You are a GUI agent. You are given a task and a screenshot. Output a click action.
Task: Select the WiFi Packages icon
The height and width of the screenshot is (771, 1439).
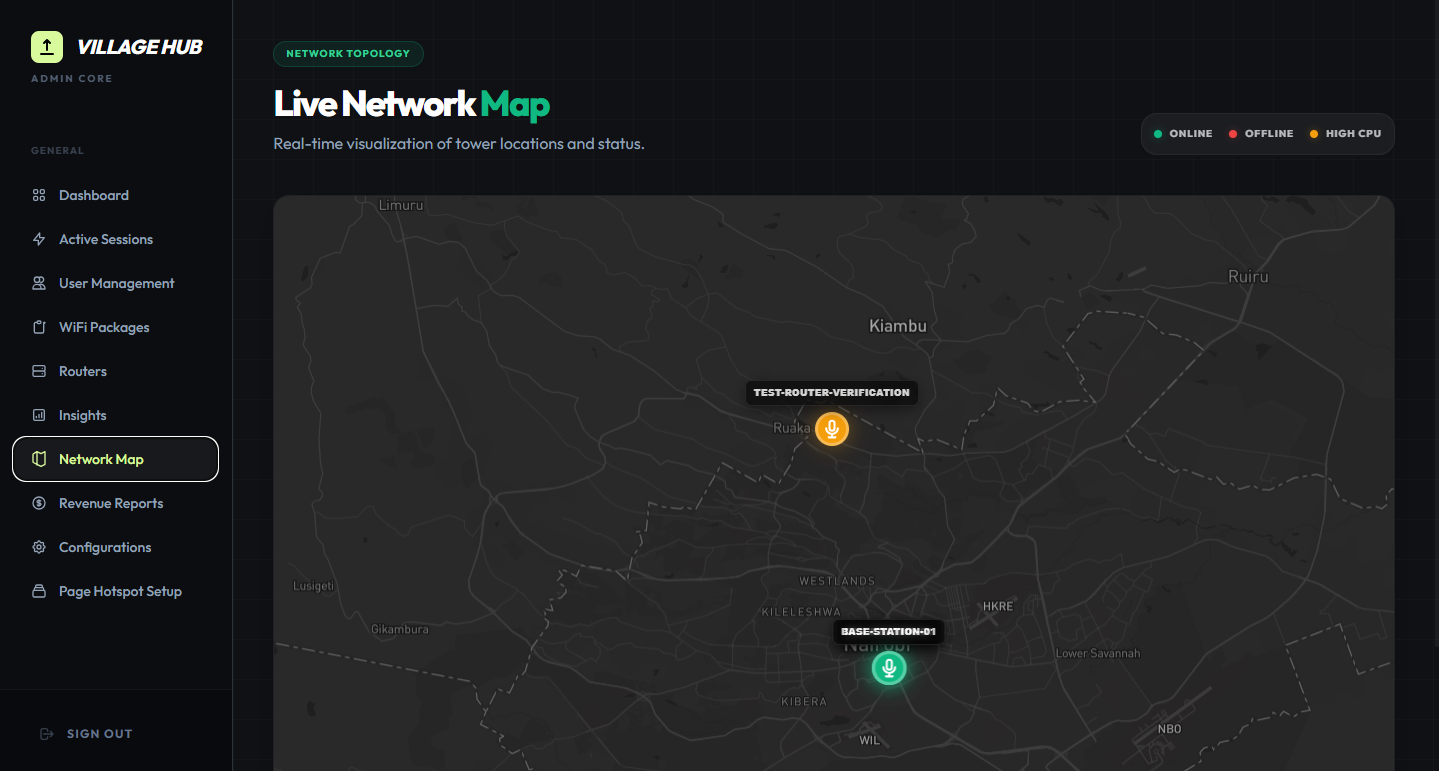(38, 327)
